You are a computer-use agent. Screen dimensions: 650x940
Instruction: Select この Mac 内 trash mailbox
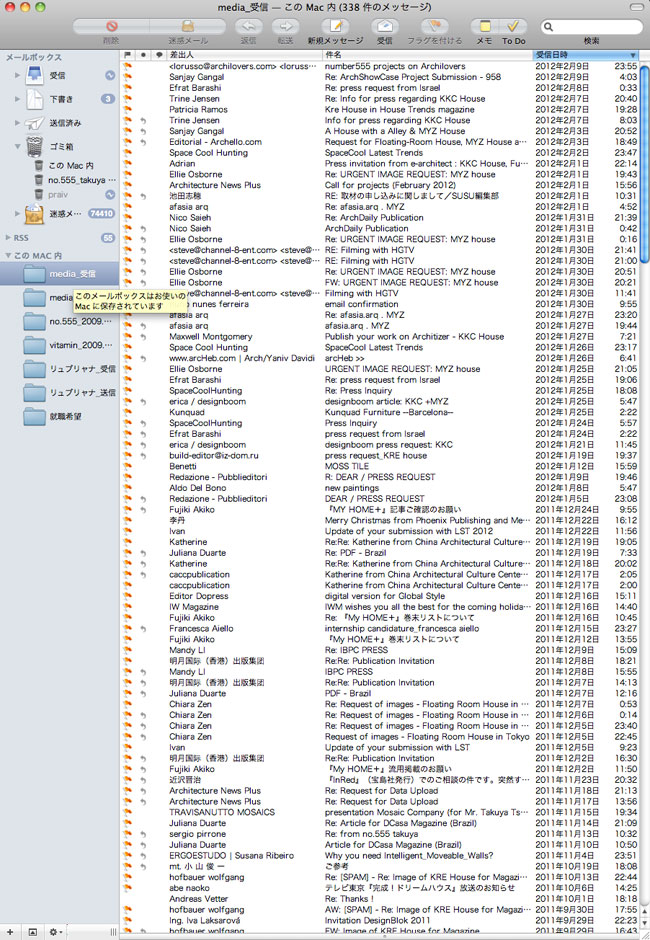(60, 165)
